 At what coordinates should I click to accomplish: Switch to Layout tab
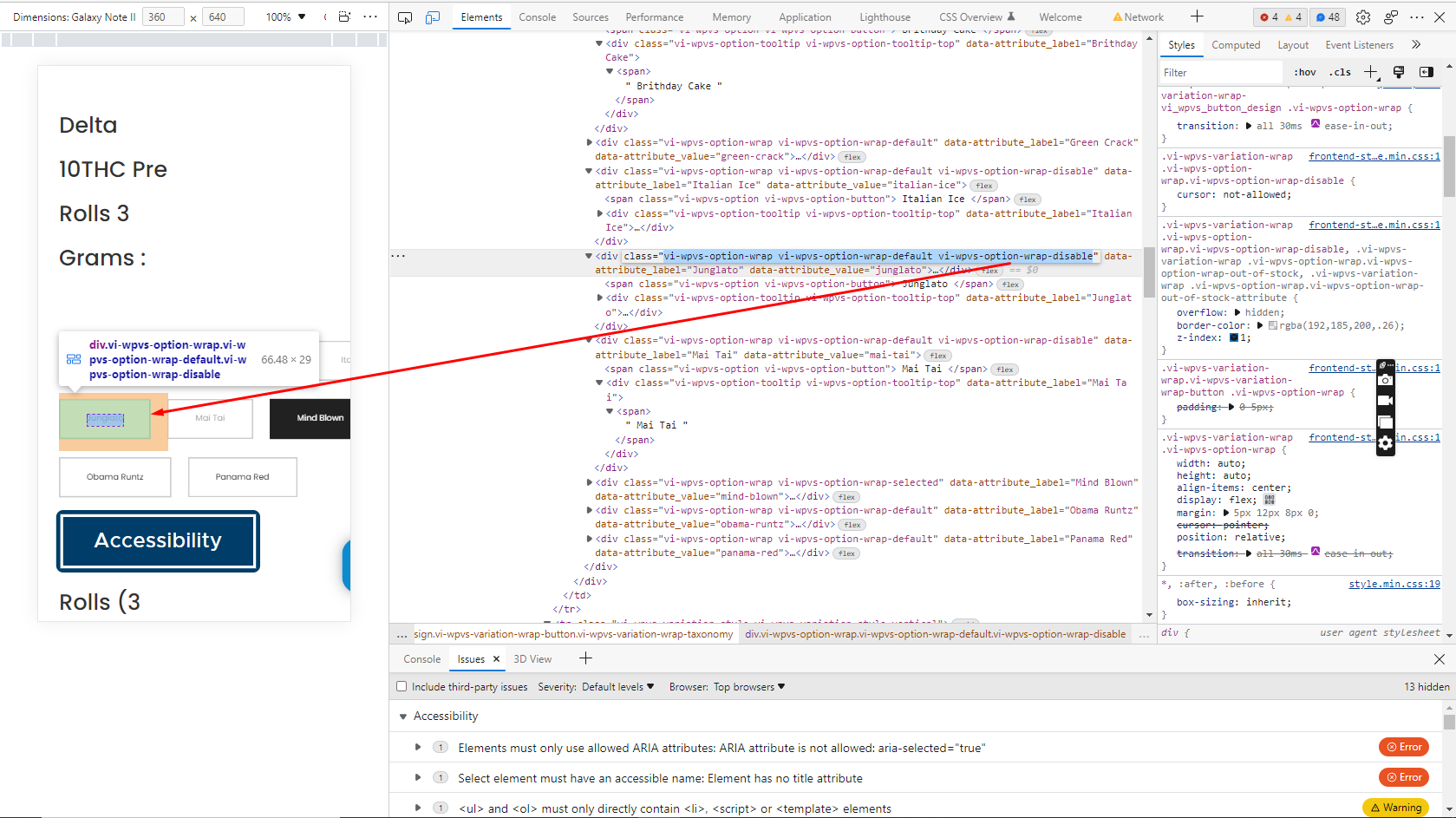coord(1293,45)
